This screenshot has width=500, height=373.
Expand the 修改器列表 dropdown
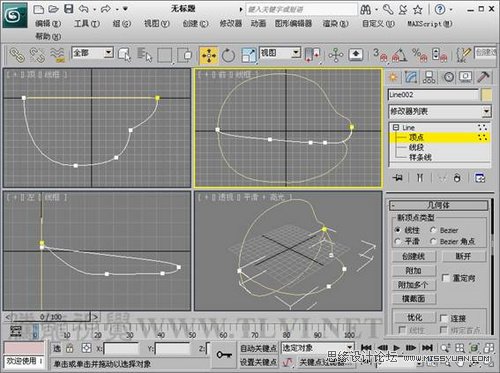click(486, 111)
